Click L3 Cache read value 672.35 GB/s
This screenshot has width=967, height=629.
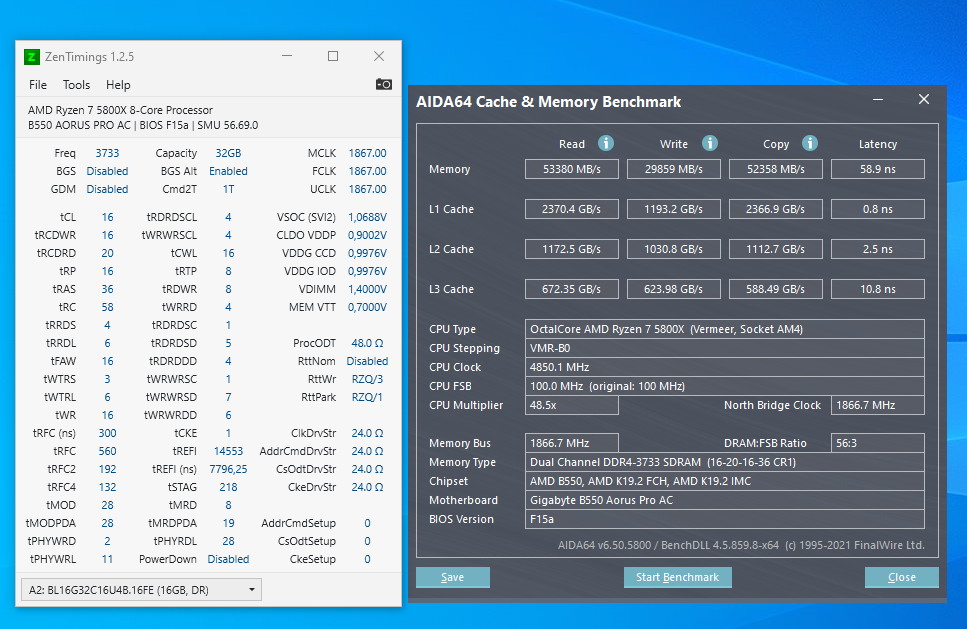pos(572,289)
